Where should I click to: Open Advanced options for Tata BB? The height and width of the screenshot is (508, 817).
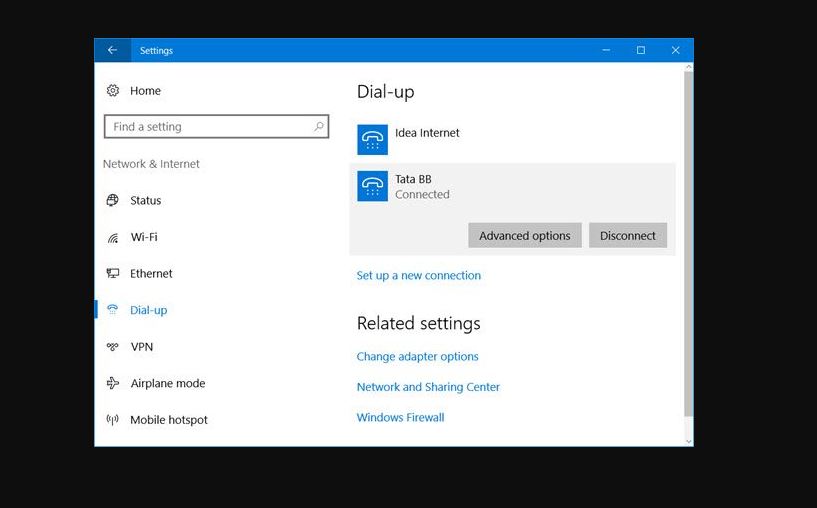tap(525, 236)
